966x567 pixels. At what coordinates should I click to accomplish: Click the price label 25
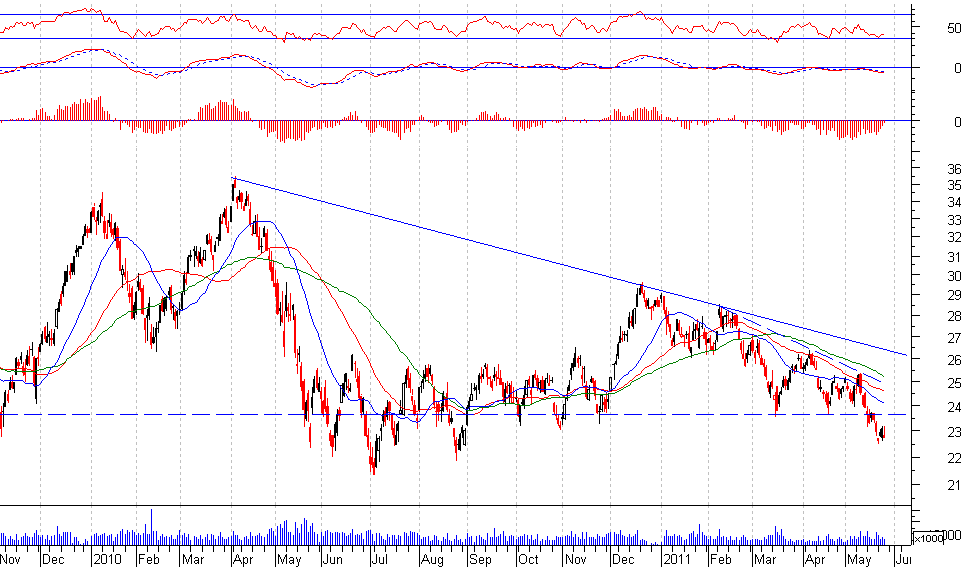coord(954,383)
